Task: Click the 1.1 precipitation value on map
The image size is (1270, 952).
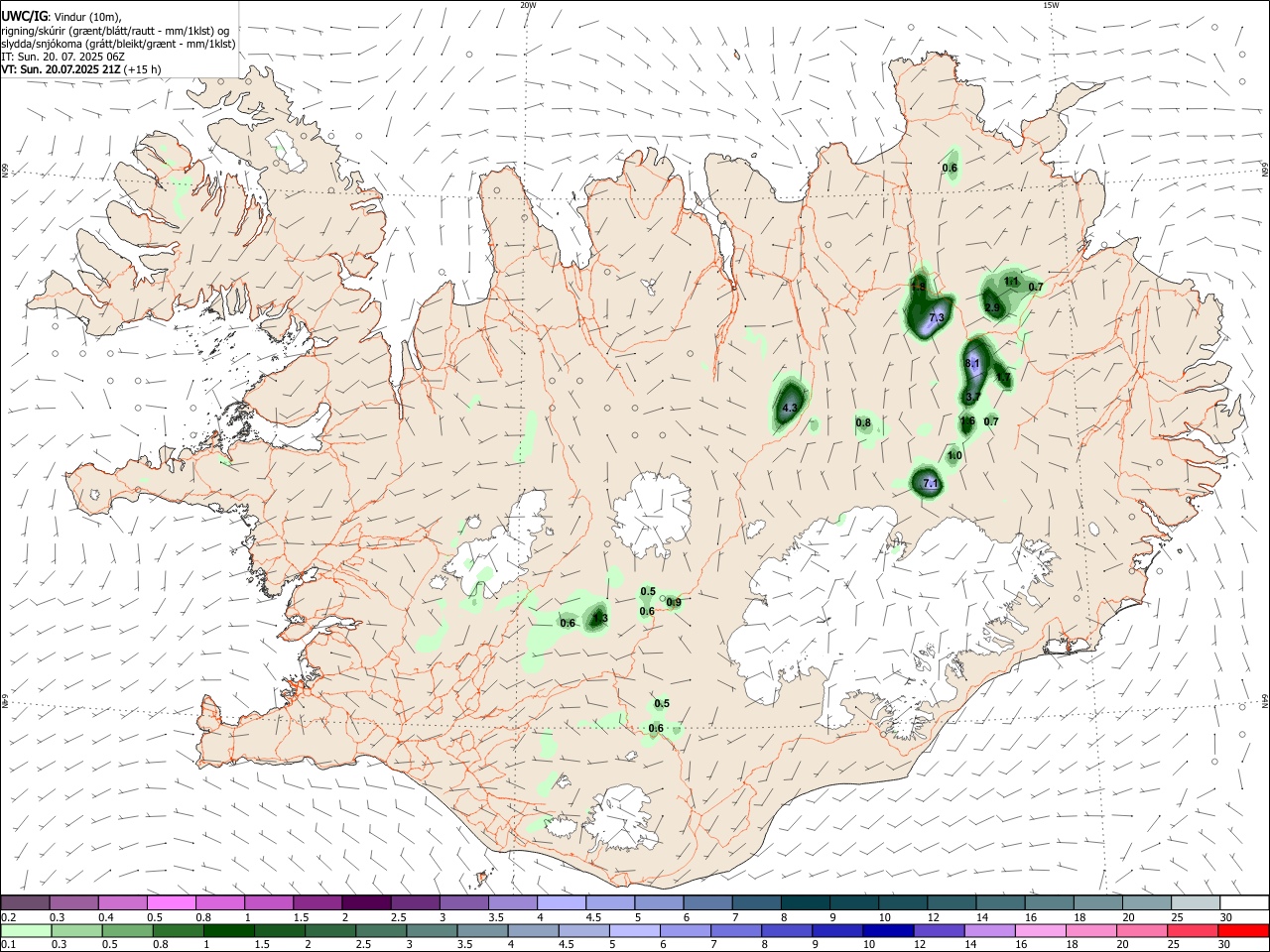Action: pos(1012,282)
